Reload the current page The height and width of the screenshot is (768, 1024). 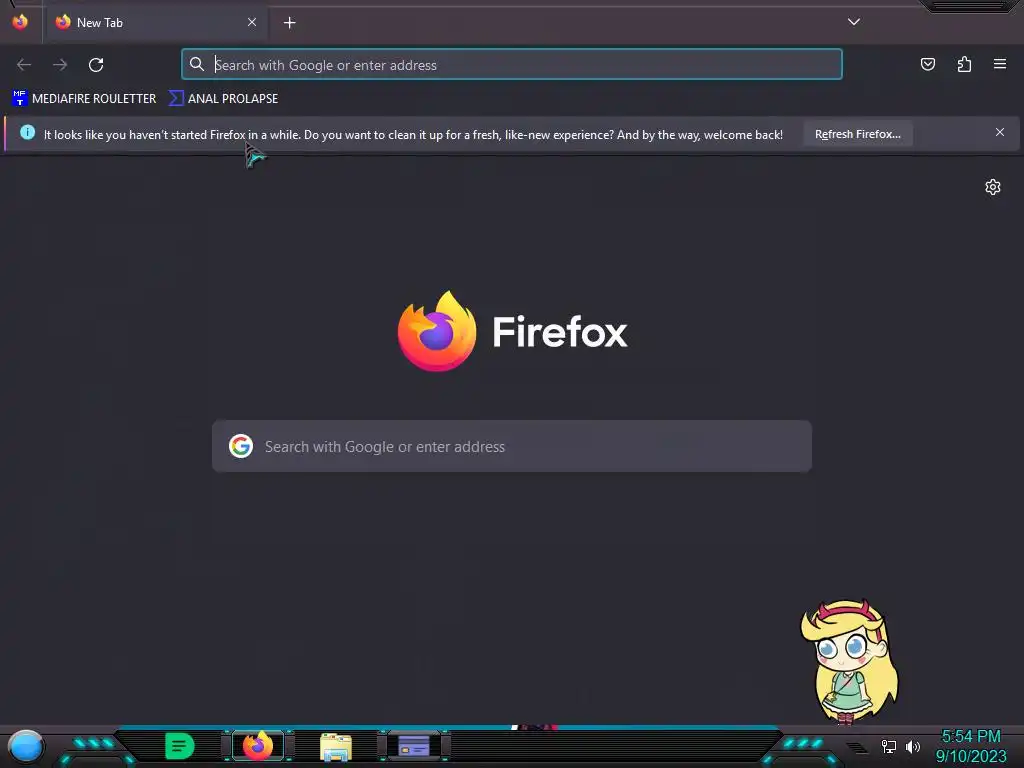tap(96, 65)
